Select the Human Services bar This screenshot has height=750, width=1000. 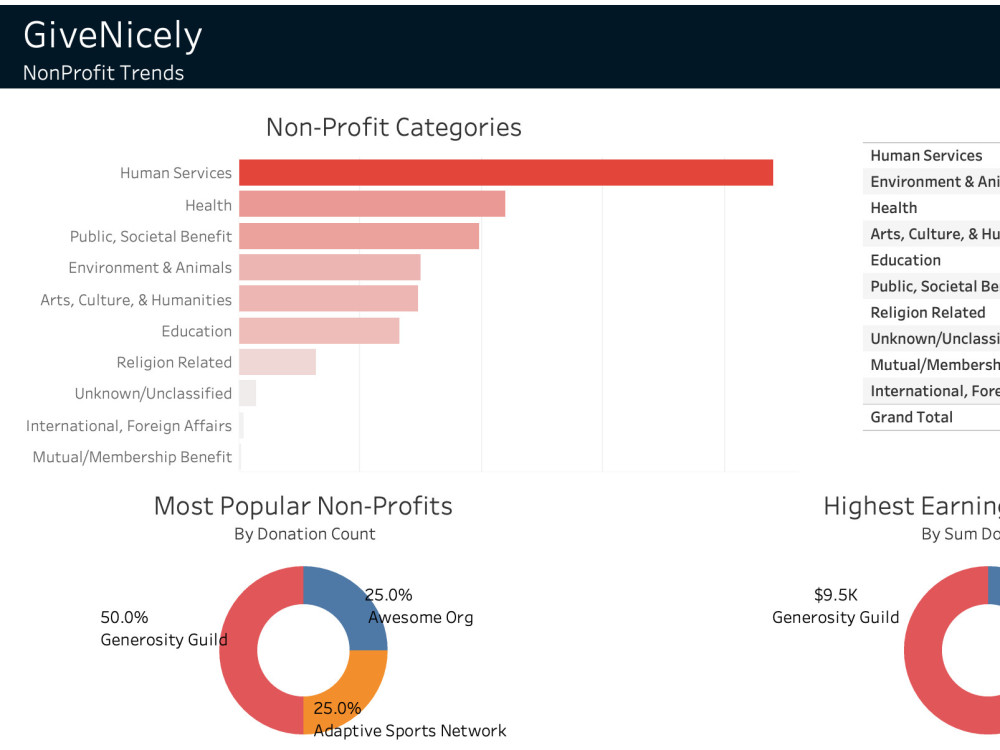coord(500,172)
